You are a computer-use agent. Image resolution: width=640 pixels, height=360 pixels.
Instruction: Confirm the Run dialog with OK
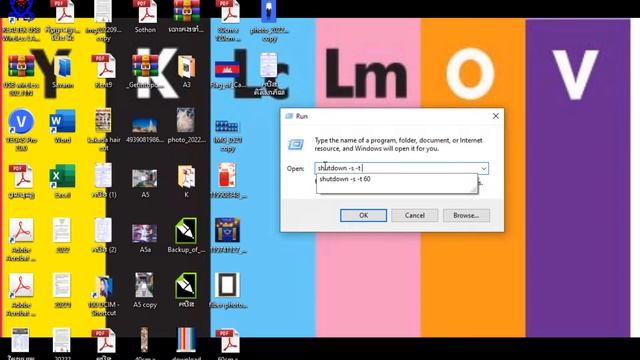point(363,215)
